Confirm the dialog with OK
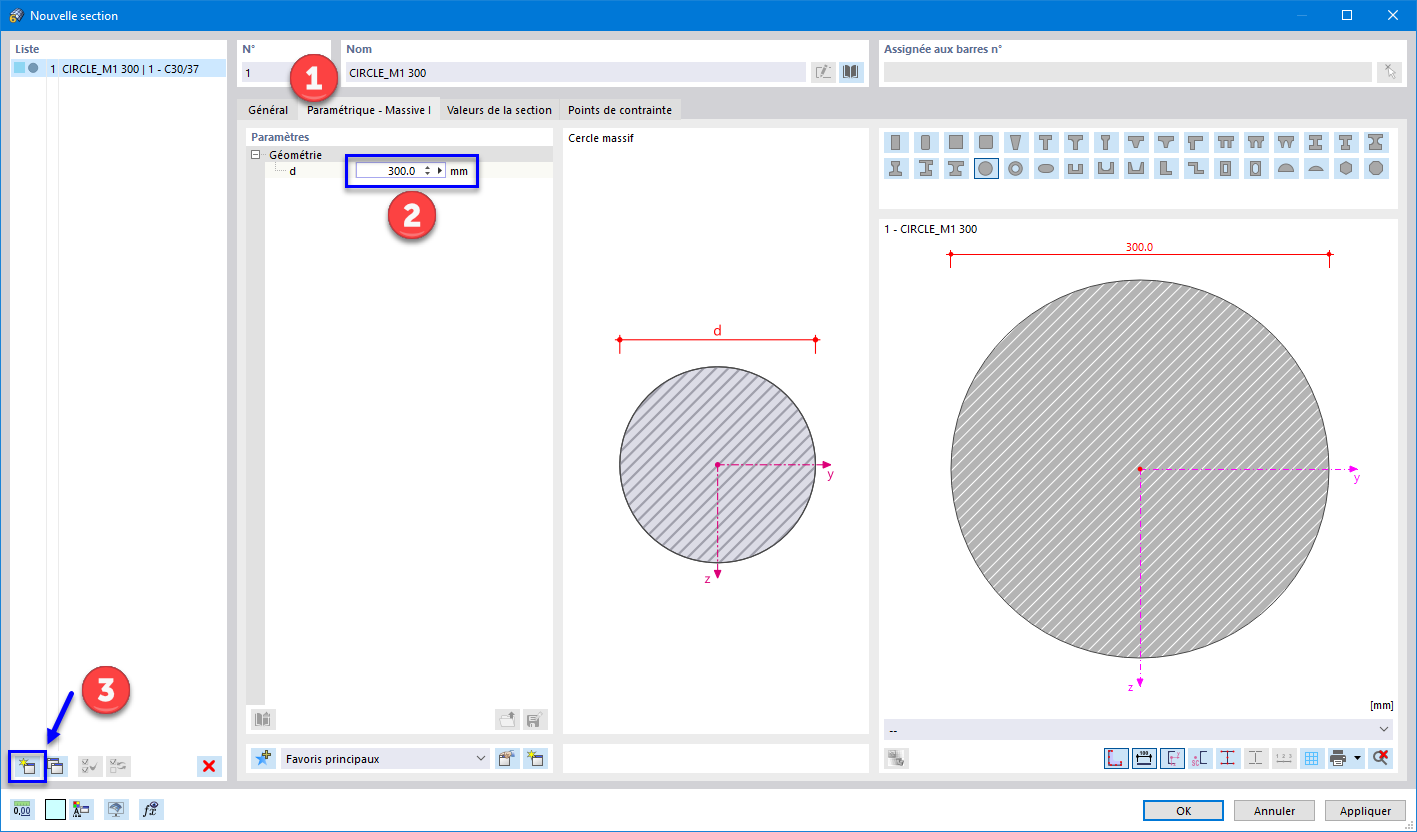Screen dimensions: 1417x832 pyautogui.click(x=1183, y=811)
